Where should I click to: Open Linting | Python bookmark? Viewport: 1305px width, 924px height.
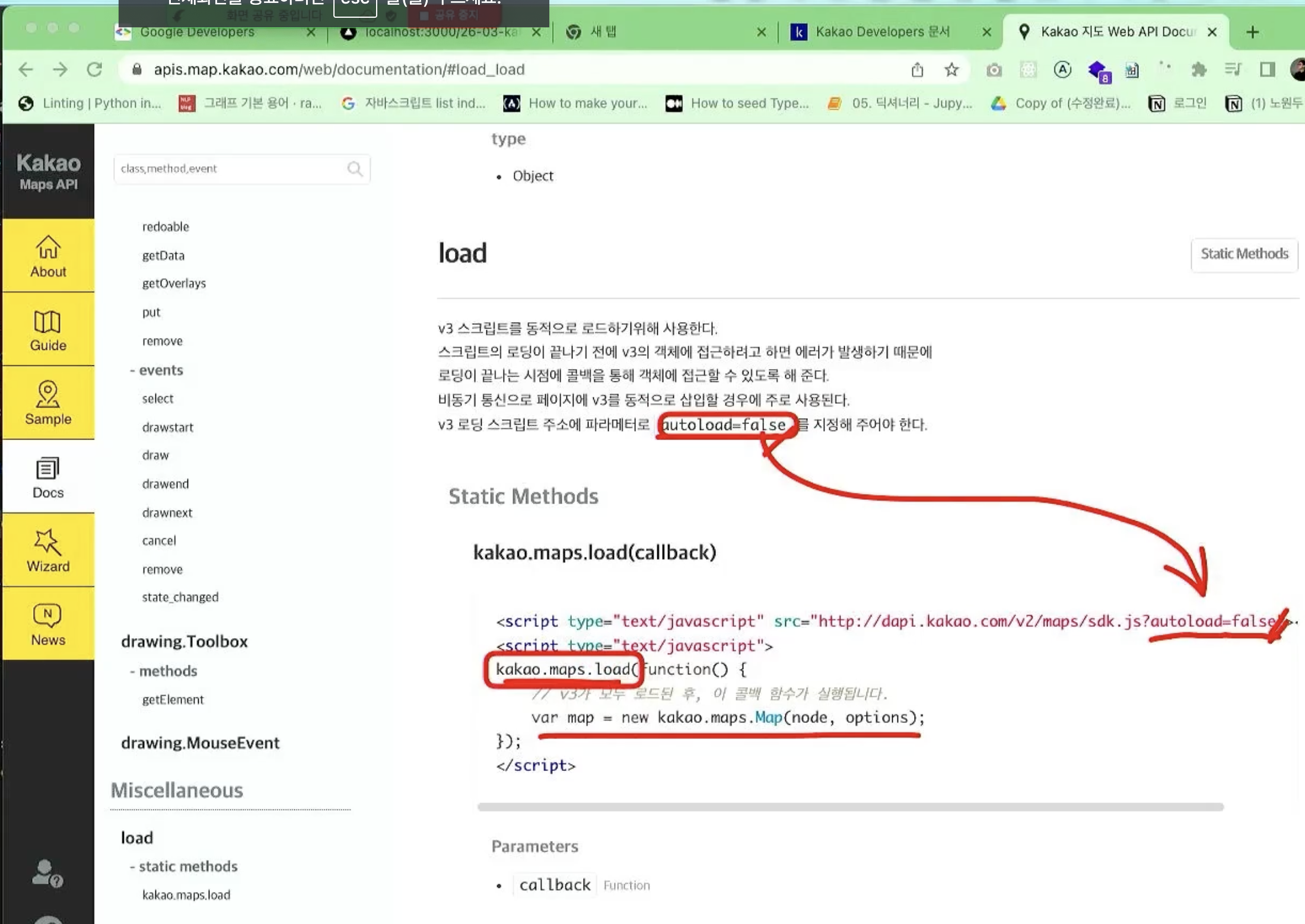pyautogui.click(x=90, y=104)
